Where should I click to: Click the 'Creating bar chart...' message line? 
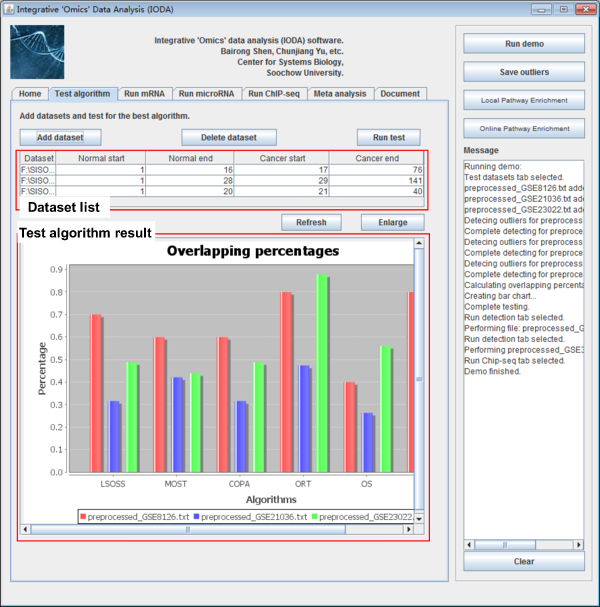click(500, 296)
